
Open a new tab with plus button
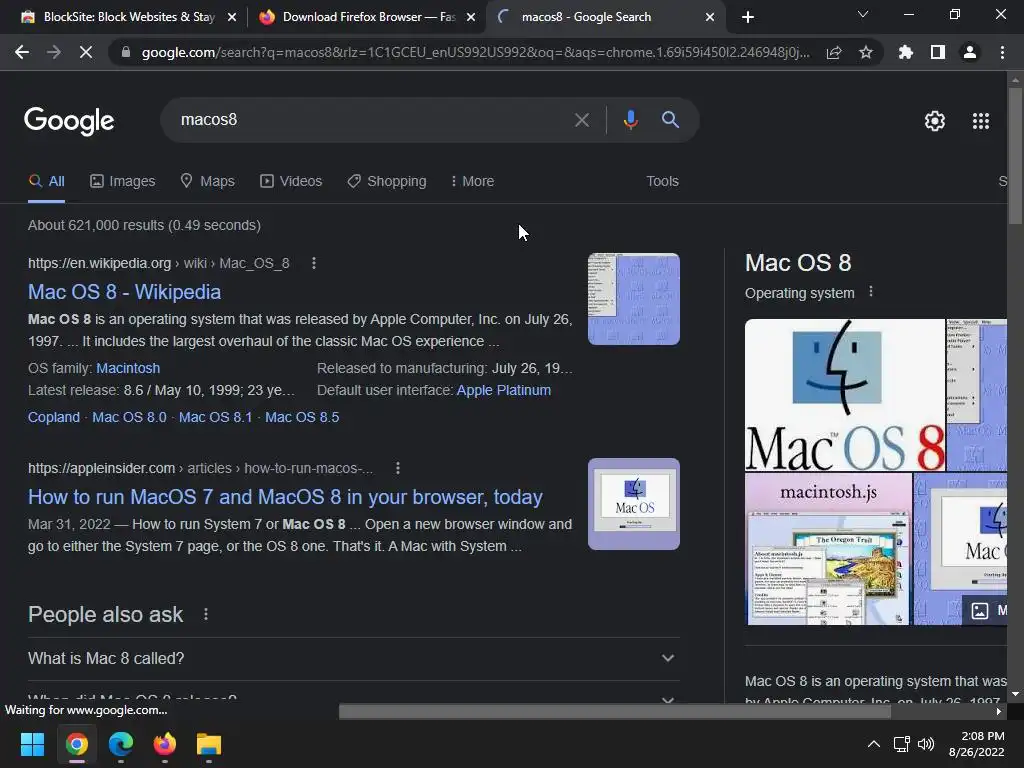click(x=748, y=17)
